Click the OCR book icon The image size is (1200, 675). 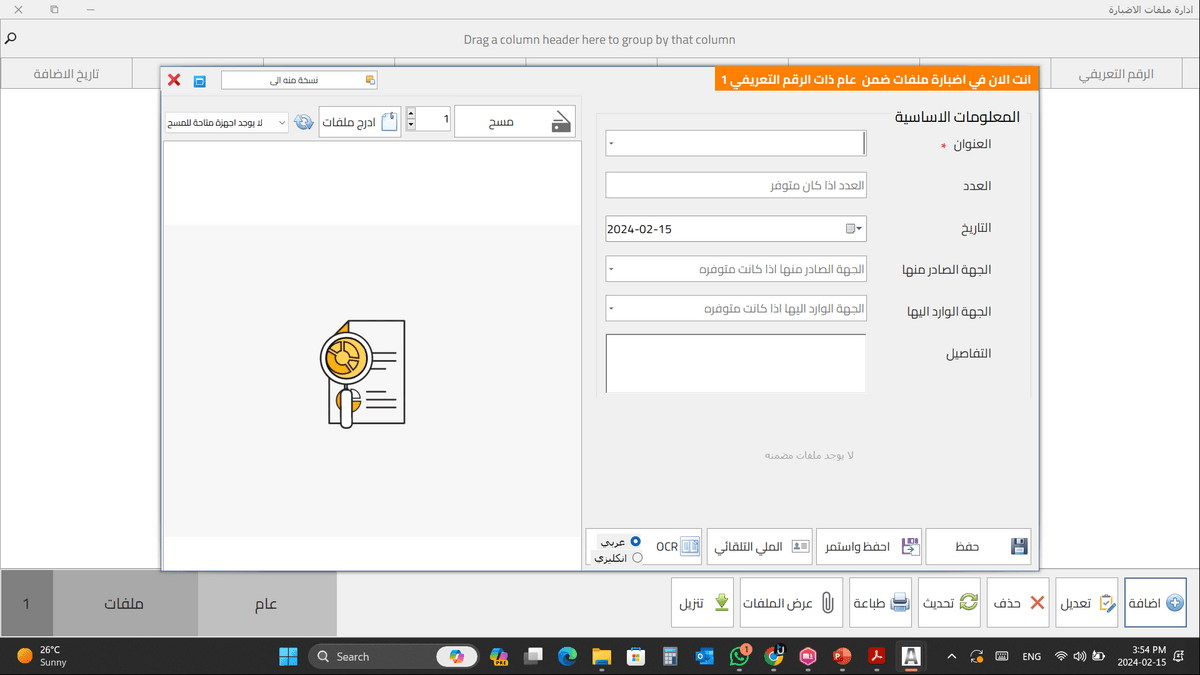[690, 547]
